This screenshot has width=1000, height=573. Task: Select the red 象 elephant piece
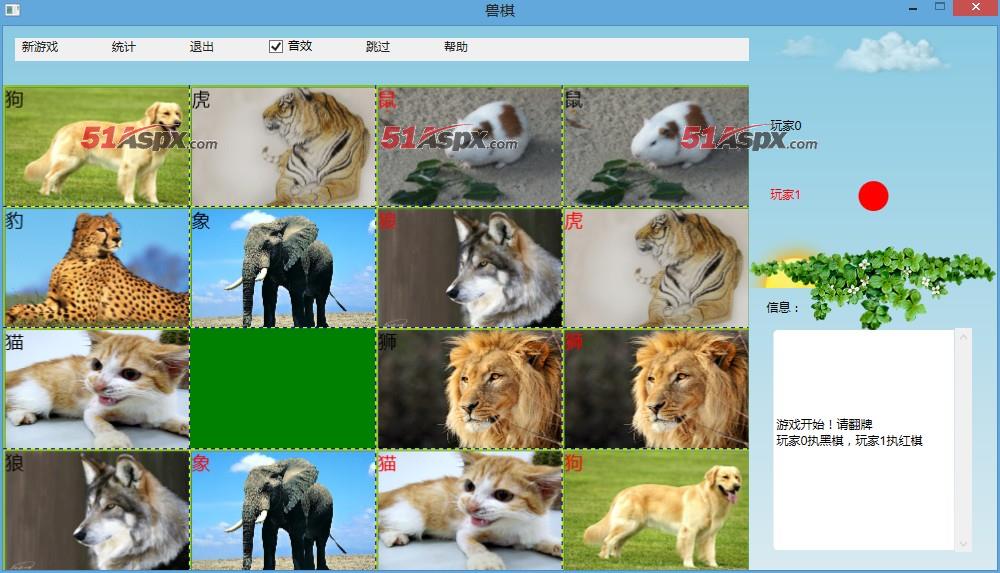[283, 510]
